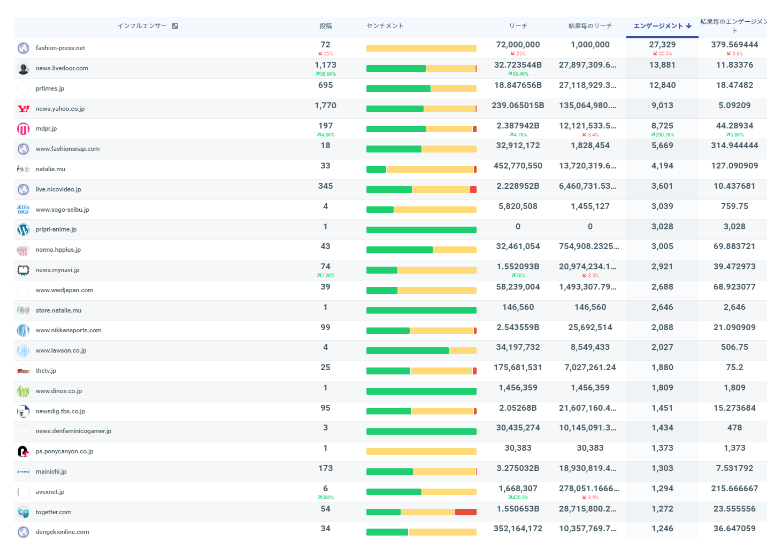Screen dimensions: 783x555
Task: Click the www.nikkansports.com blue icon
Action: coord(23,330)
